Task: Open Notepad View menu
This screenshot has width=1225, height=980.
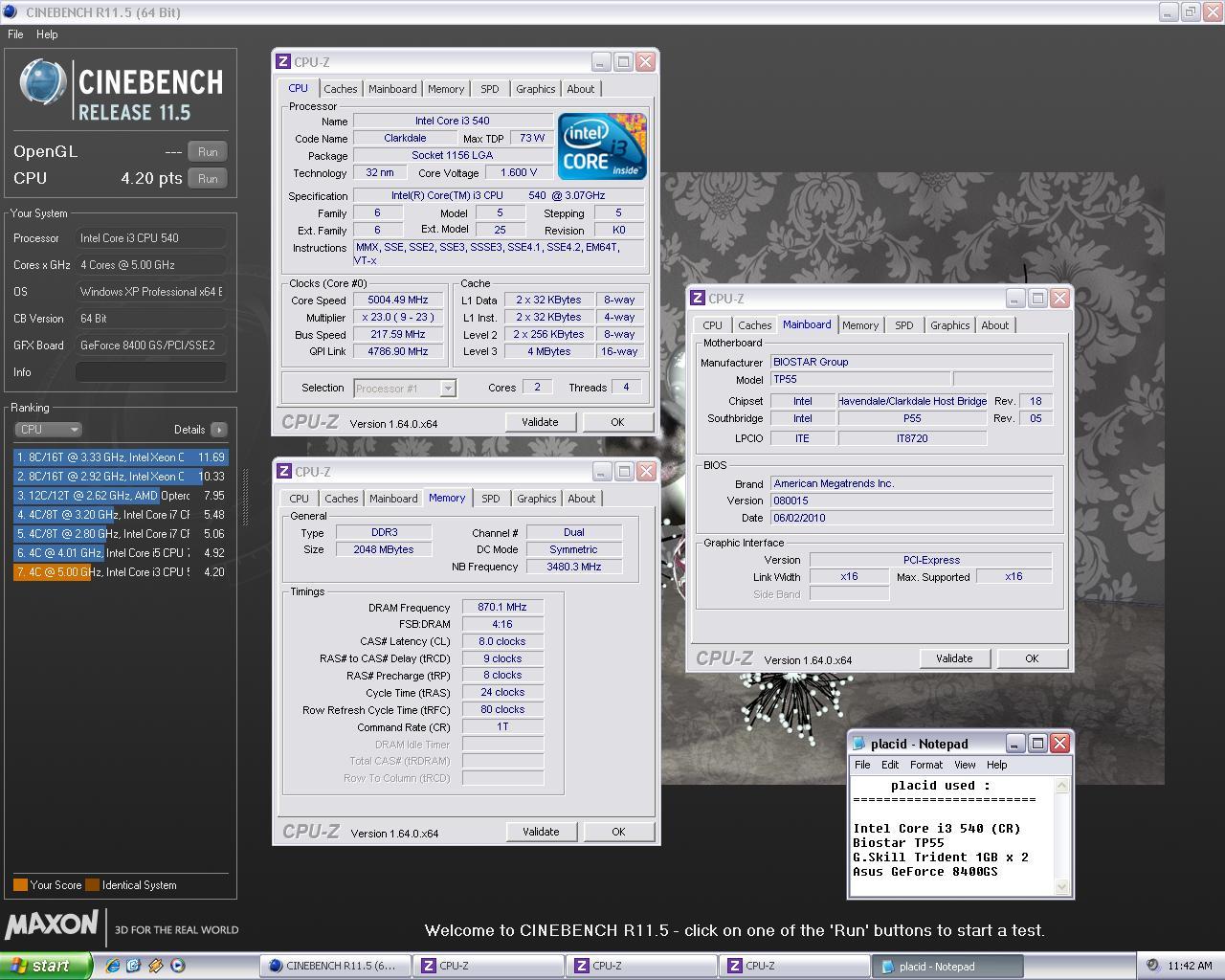Action: (x=965, y=765)
